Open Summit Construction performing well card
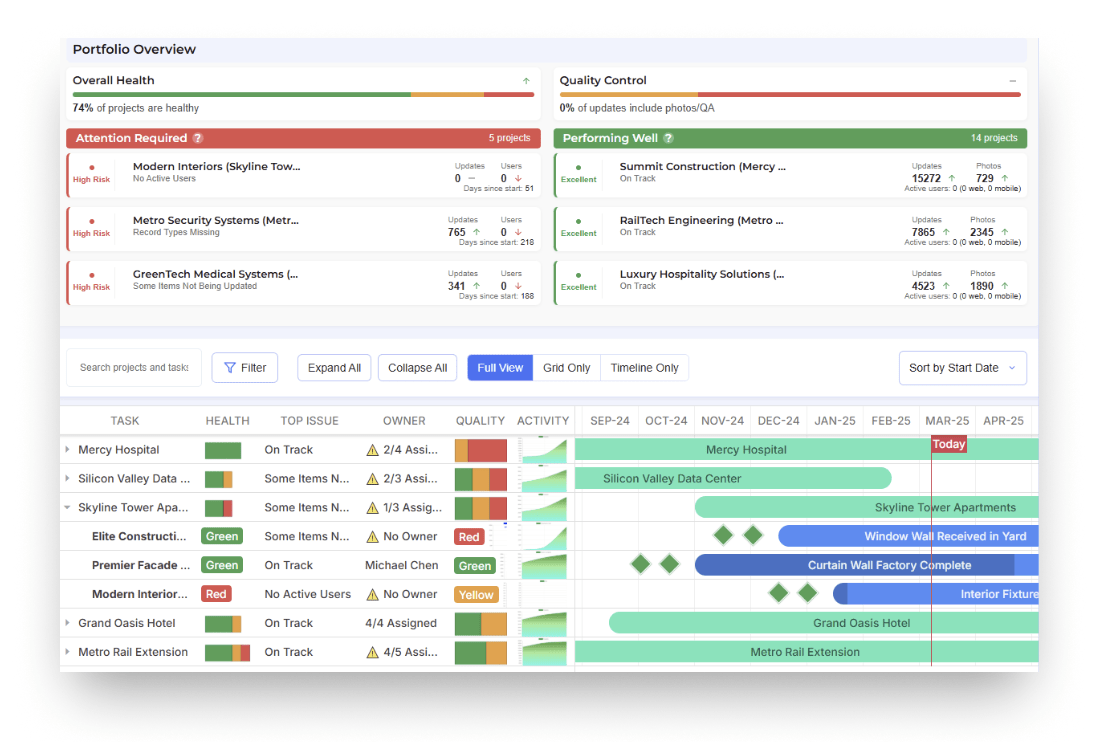The image size is (1098, 742). click(790, 175)
